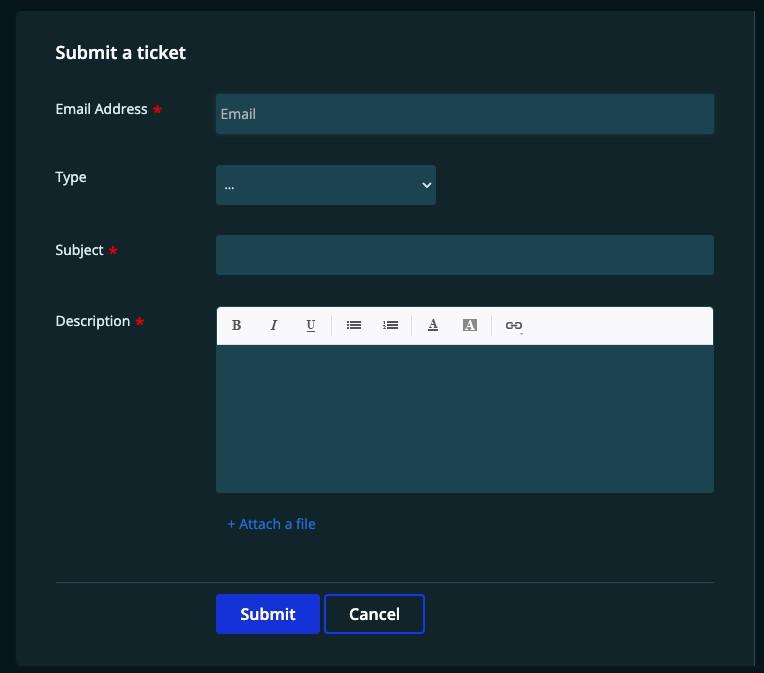The image size is (764, 673).
Task: Click the Submit a ticket heading
Action: click(120, 53)
